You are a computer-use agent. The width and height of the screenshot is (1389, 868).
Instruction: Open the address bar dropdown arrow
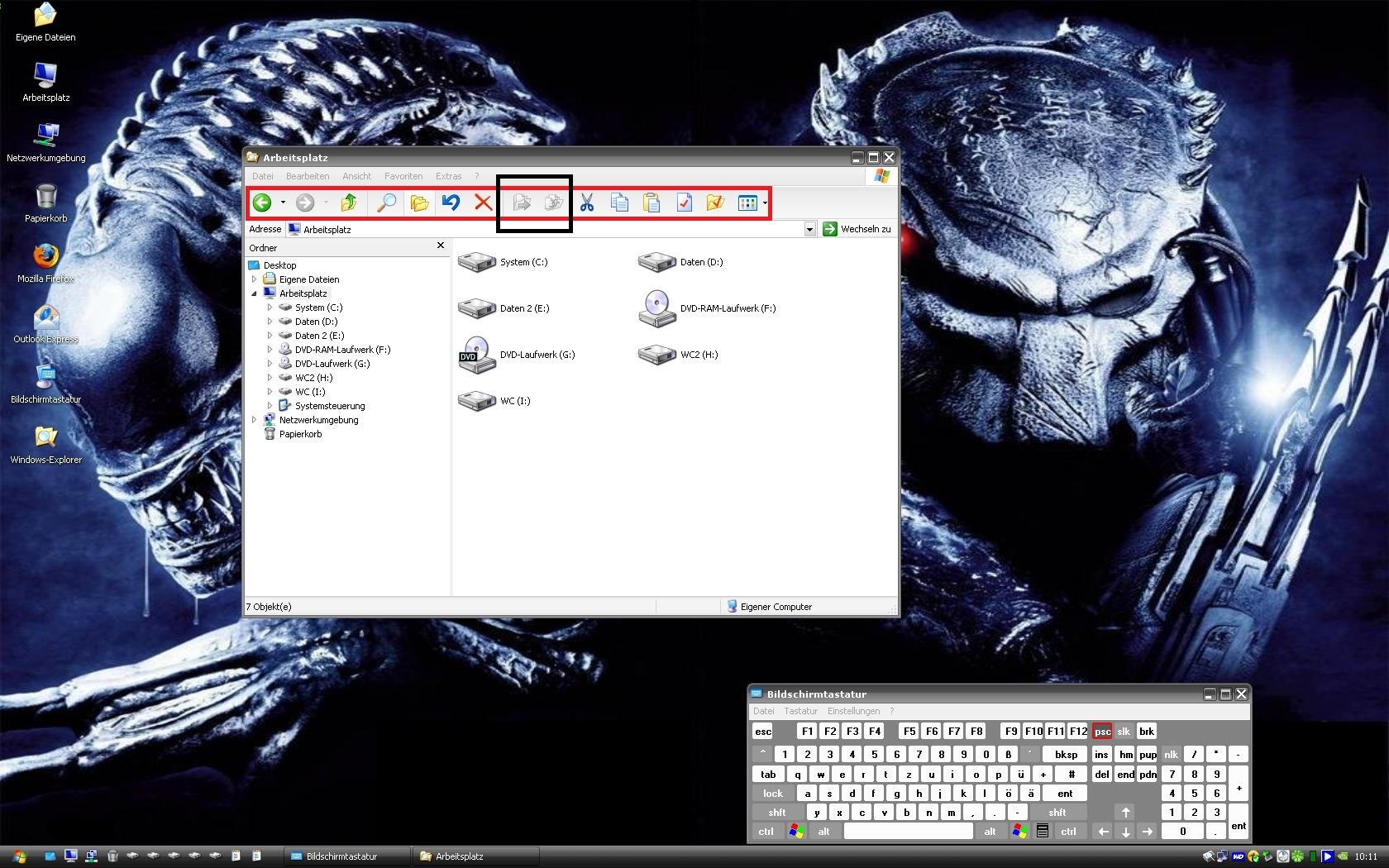[x=809, y=230]
